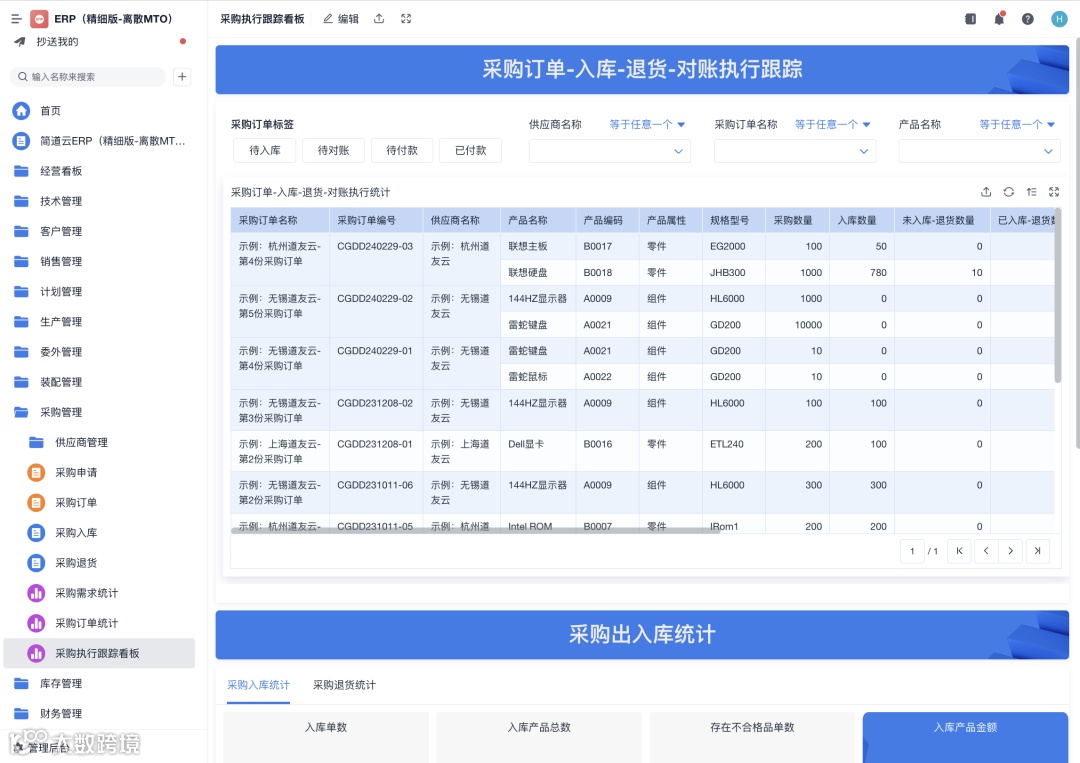1080x763 pixels.
Task: Open 采购订单 in sidebar
Action: tap(76, 503)
